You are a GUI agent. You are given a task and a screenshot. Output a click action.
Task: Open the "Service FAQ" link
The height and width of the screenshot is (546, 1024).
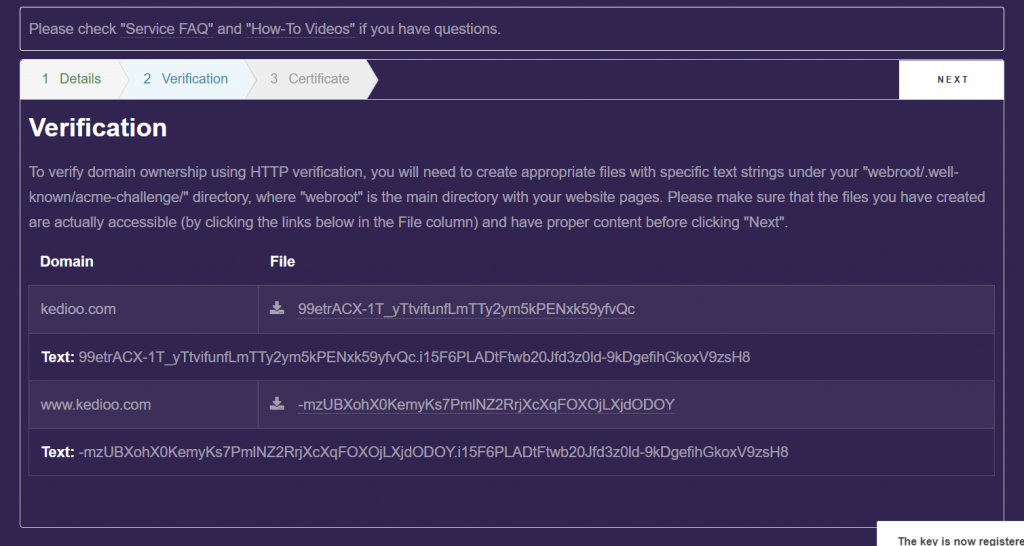pyautogui.click(x=167, y=29)
